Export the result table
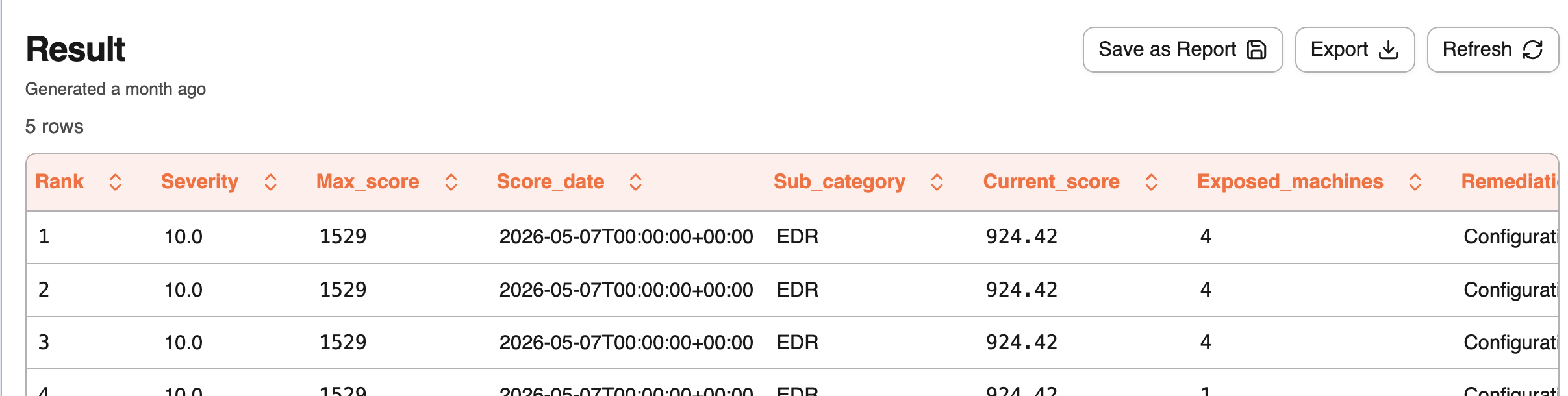Viewport: 1568px width, 396px height. coord(1354,49)
